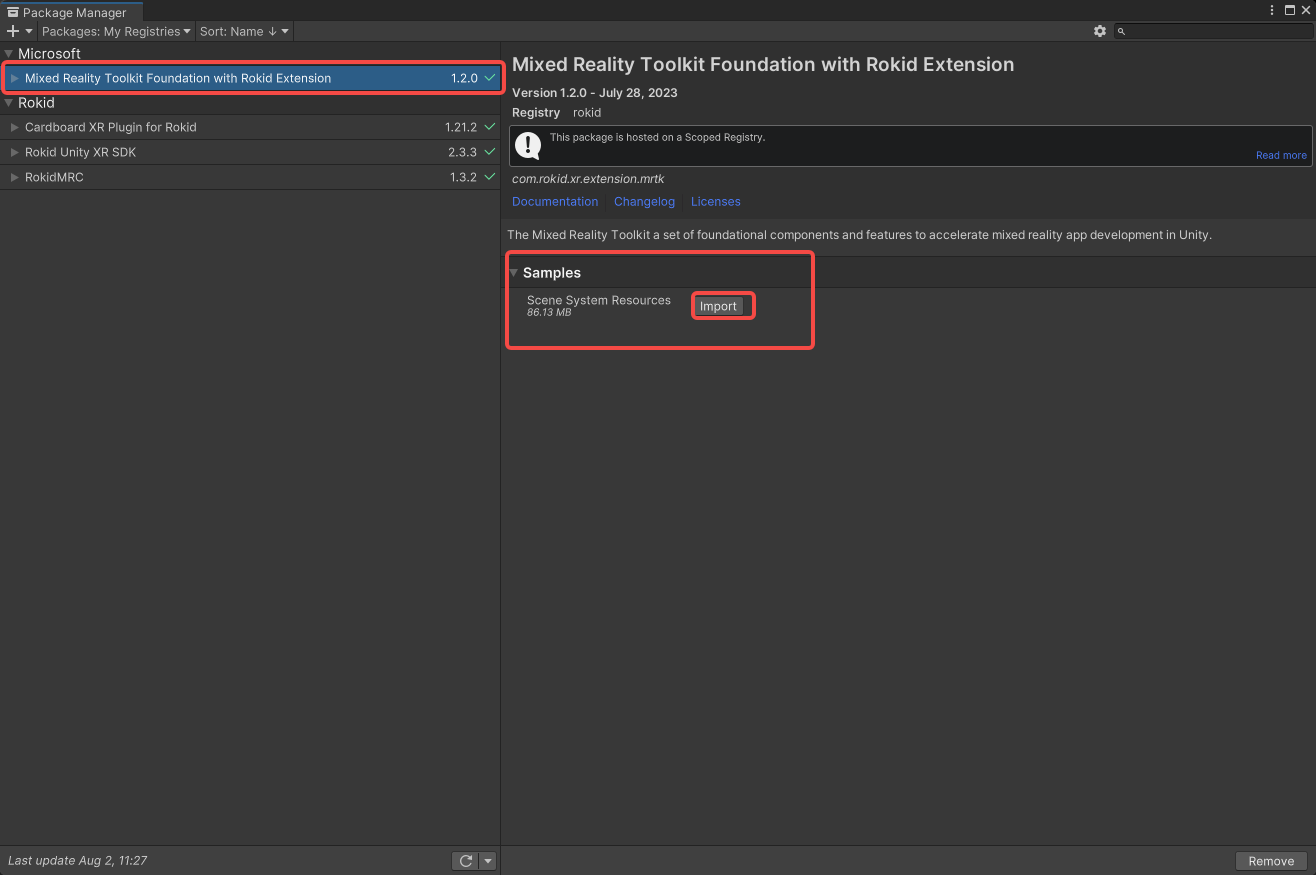1316x875 pixels.
Task: Open the Documentation link
Action: click(555, 201)
